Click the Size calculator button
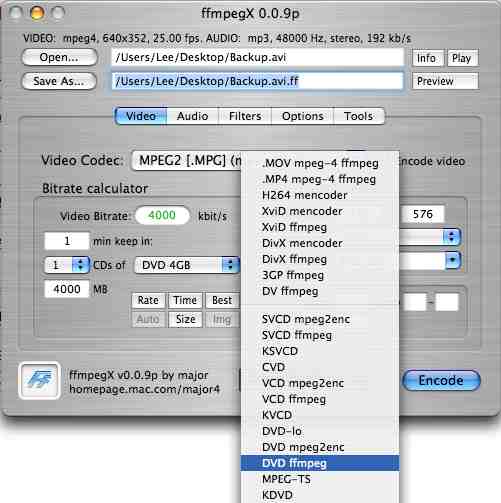The height and width of the screenshot is (503, 501). (x=185, y=319)
